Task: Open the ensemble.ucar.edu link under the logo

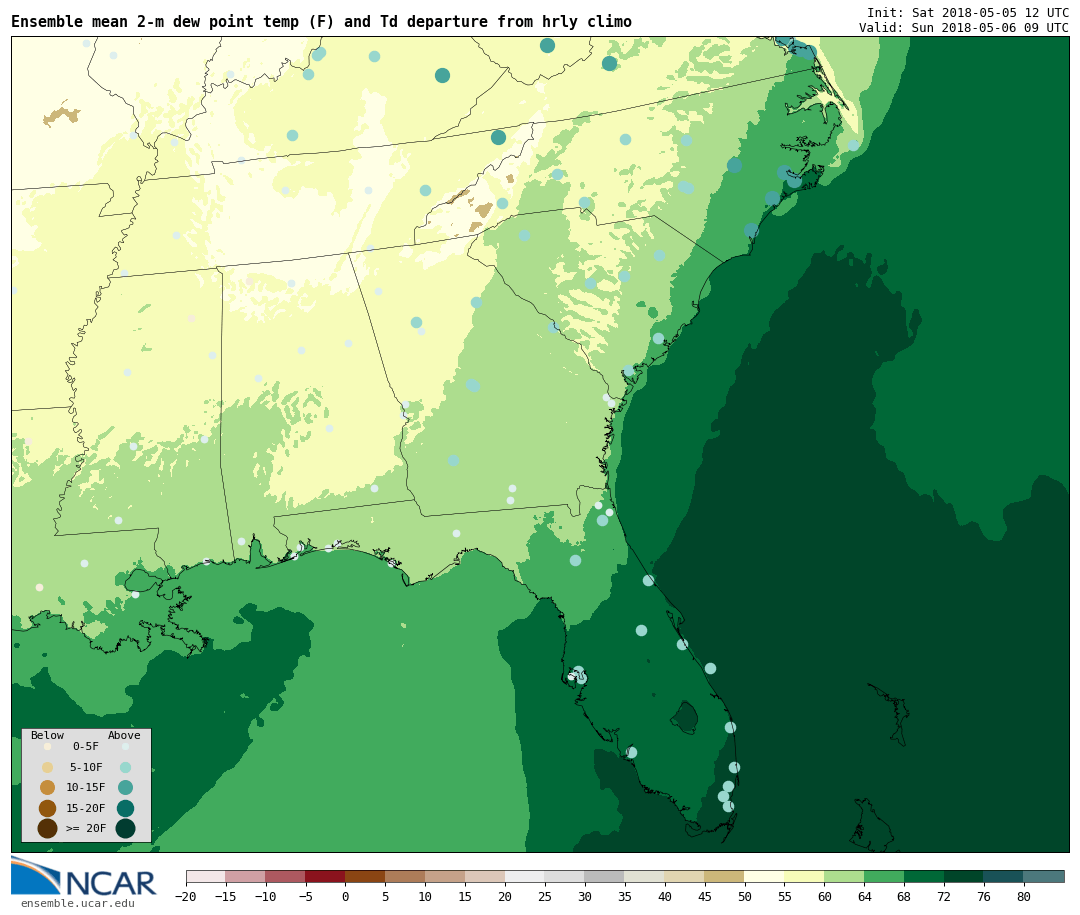Action: coord(77,903)
